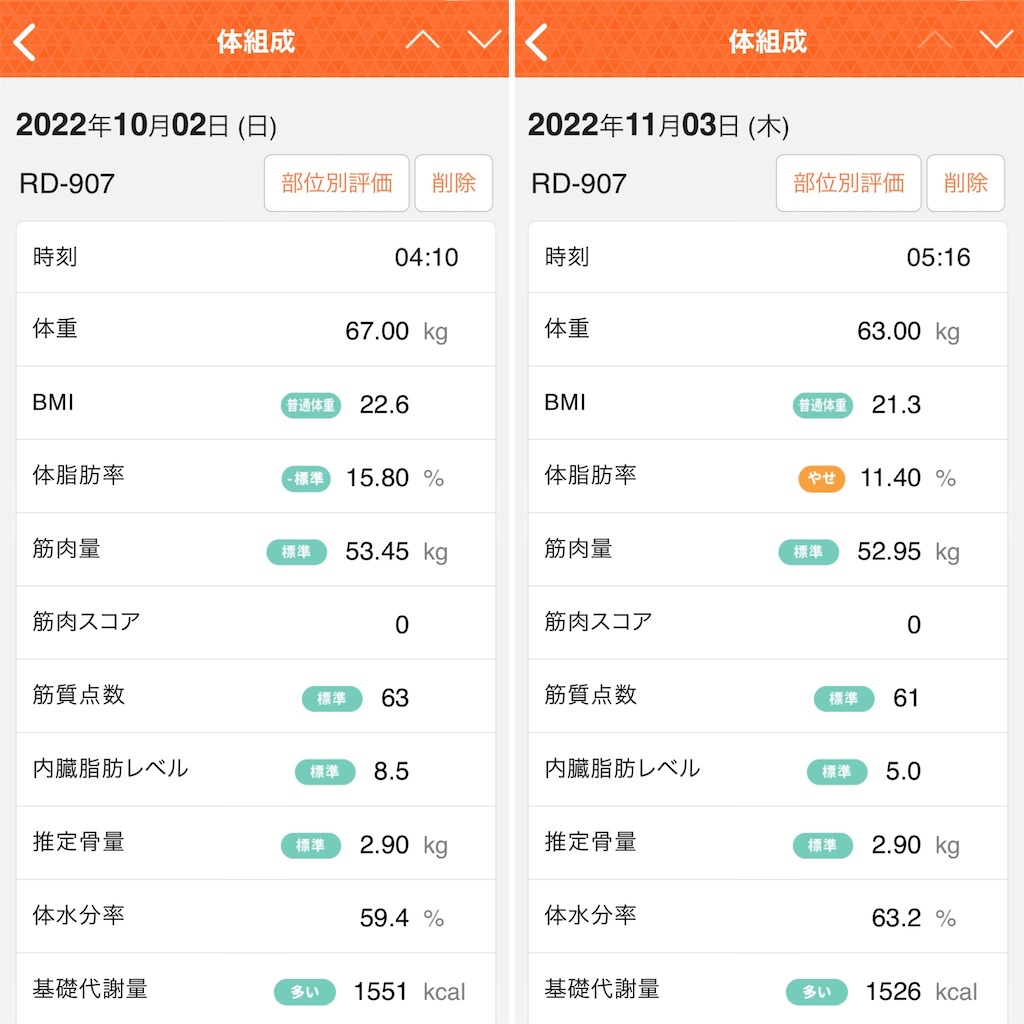Open 部位別評価 for the 10月02日 record
The image size is (1024, 1024).
pos(336,183)
